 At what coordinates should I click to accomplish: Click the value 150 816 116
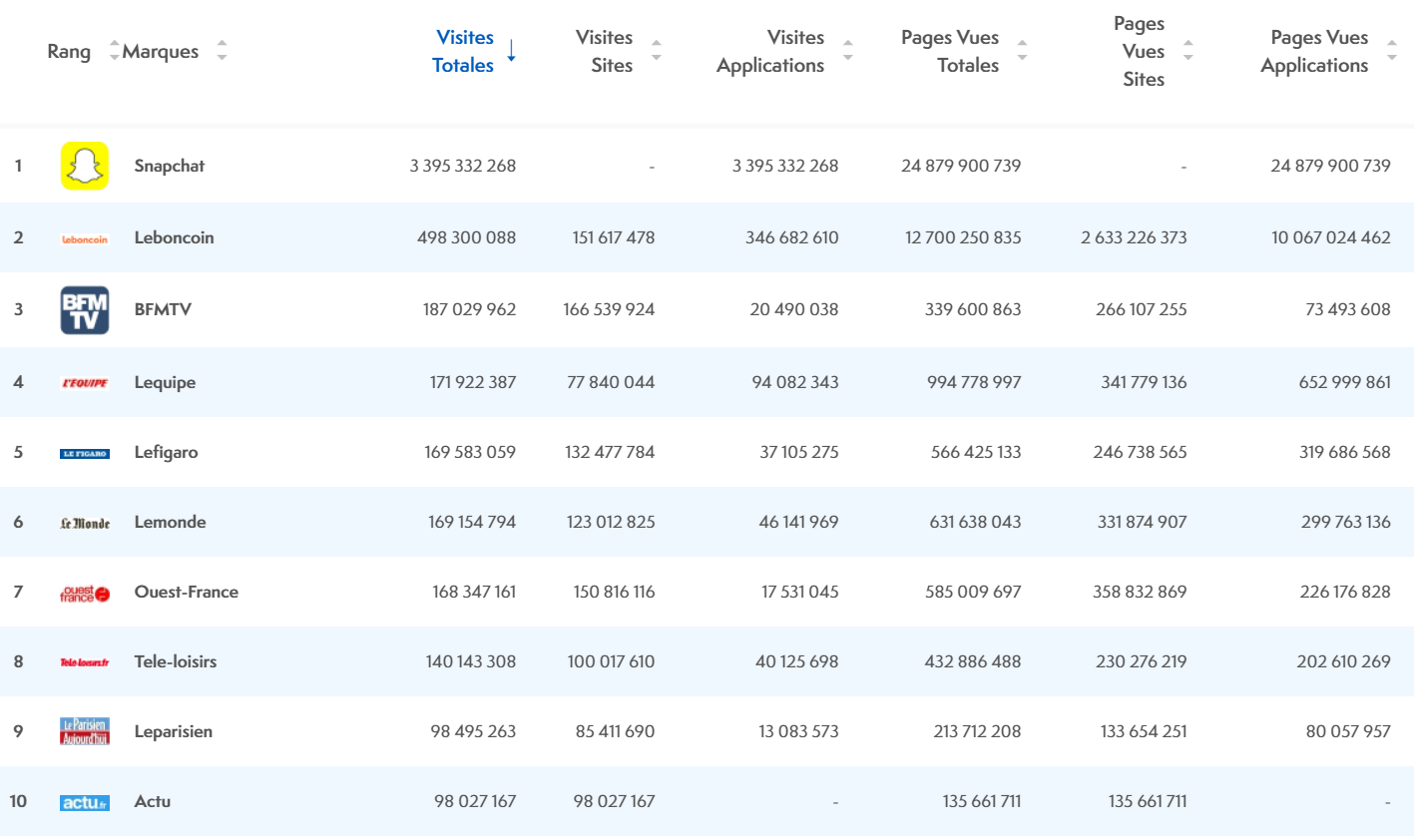point(615,592)
